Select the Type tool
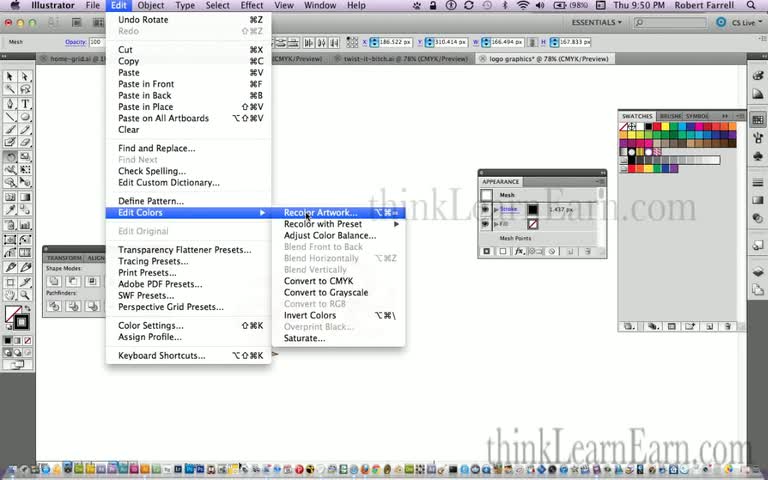The image size is (768, 480). [25, 104]
